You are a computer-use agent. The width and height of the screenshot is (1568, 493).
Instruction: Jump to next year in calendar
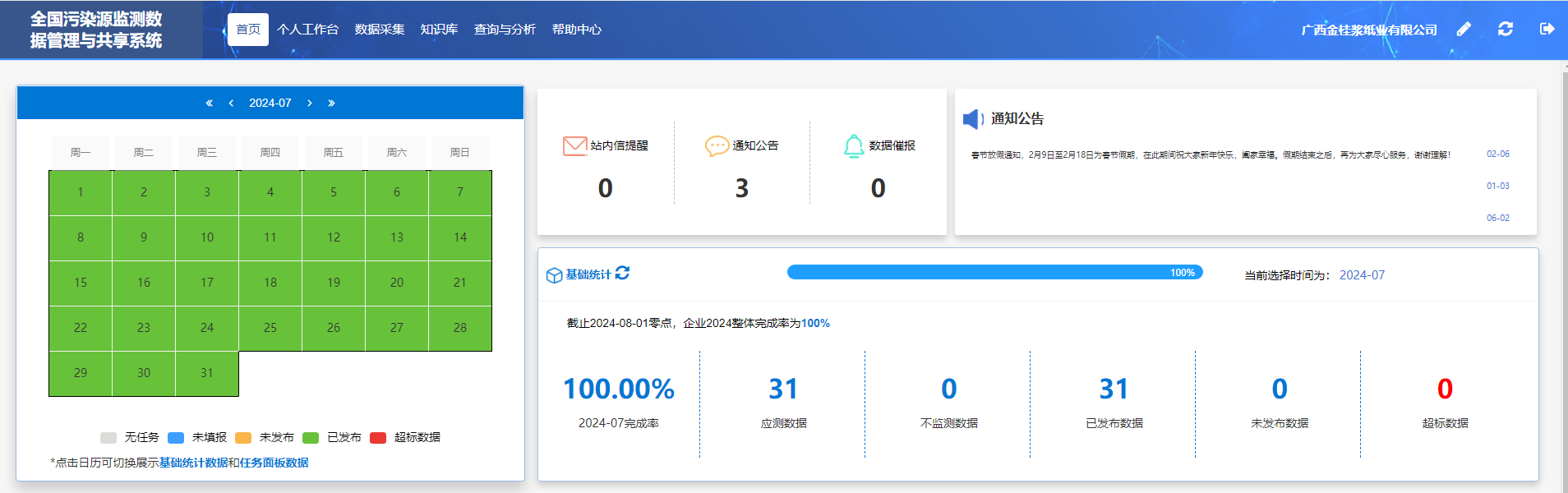(x=331, y=104)
